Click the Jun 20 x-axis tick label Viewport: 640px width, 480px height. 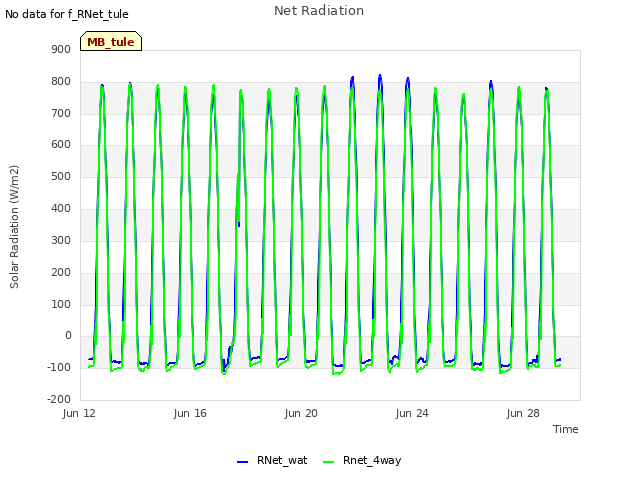(x=301, y=413)
